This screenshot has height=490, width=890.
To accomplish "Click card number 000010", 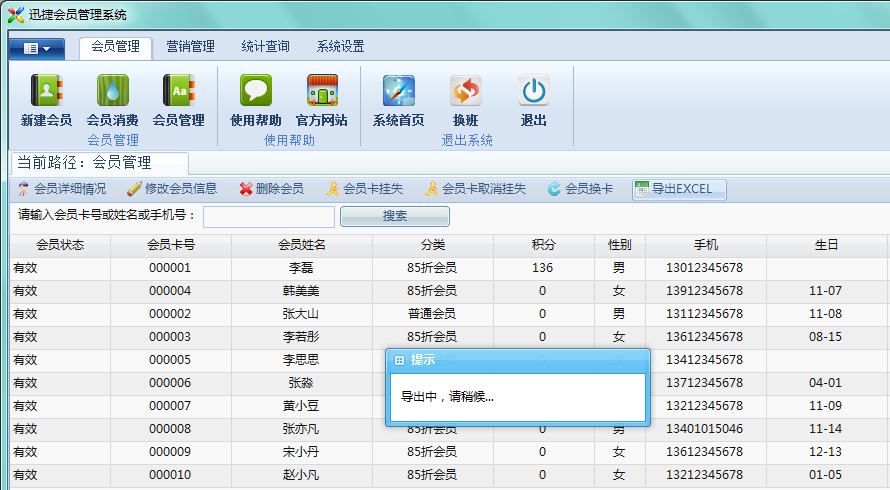I will (x=170, y=475).
